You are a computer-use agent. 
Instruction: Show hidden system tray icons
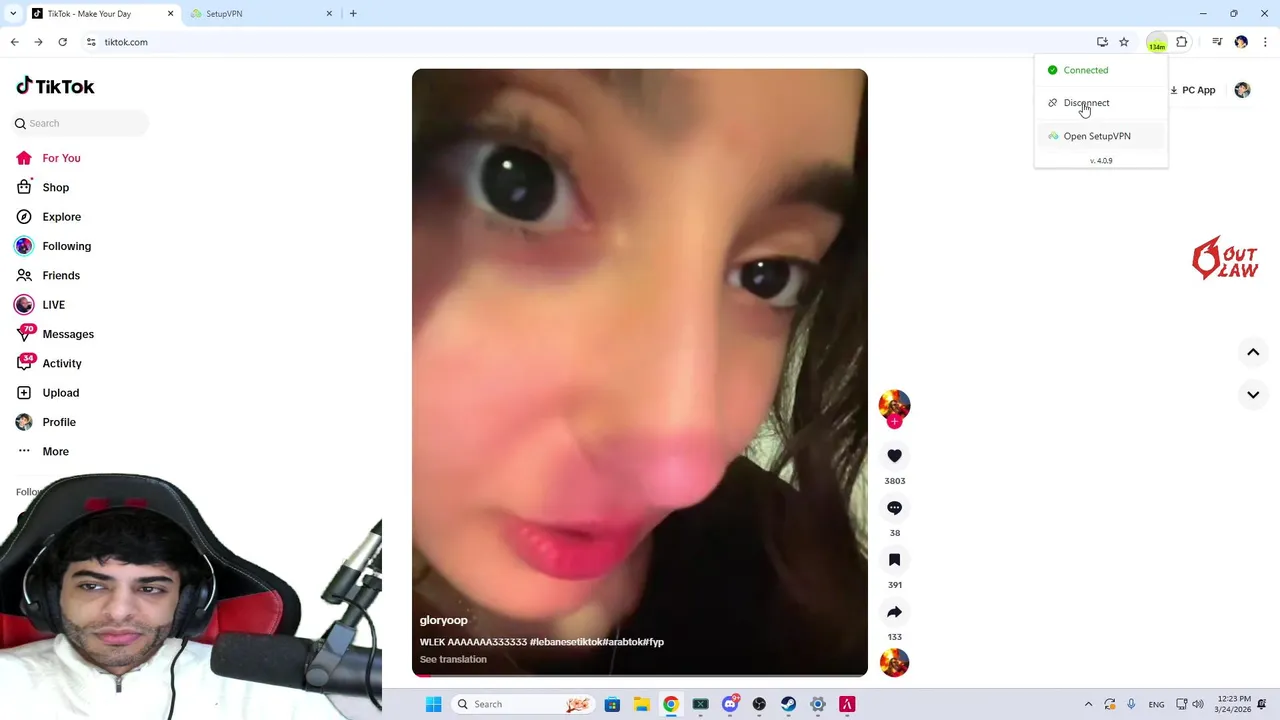1088,704
